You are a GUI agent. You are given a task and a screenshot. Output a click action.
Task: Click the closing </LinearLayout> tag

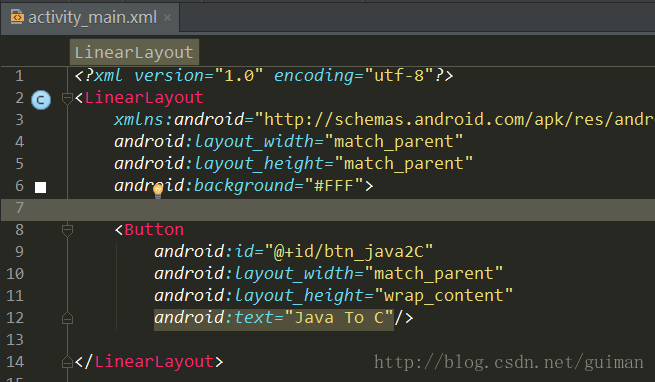(x=149, y=362)
